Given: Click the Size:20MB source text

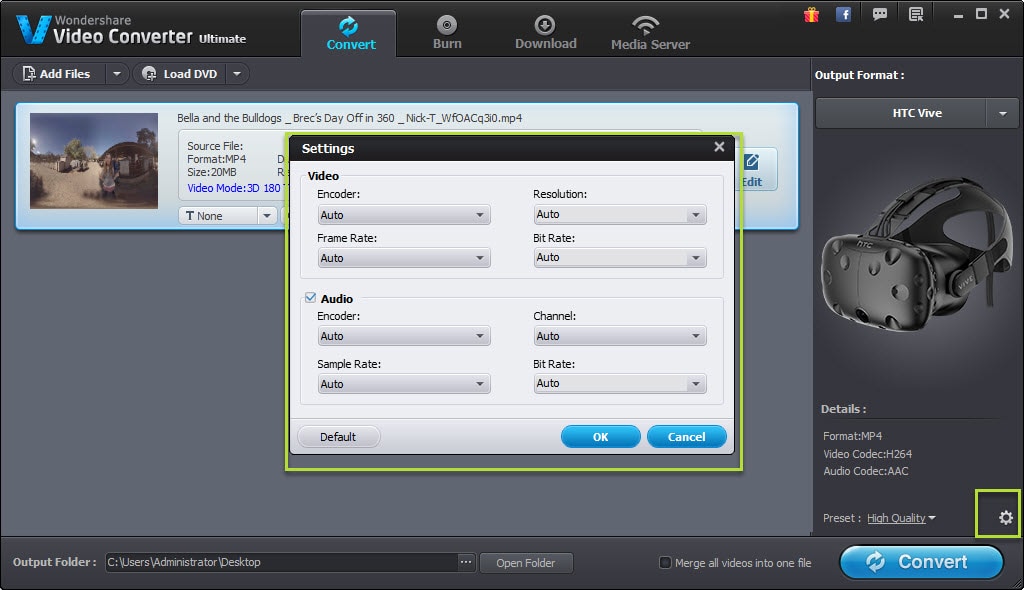Looking at the screenshot, I should (212, 172).
